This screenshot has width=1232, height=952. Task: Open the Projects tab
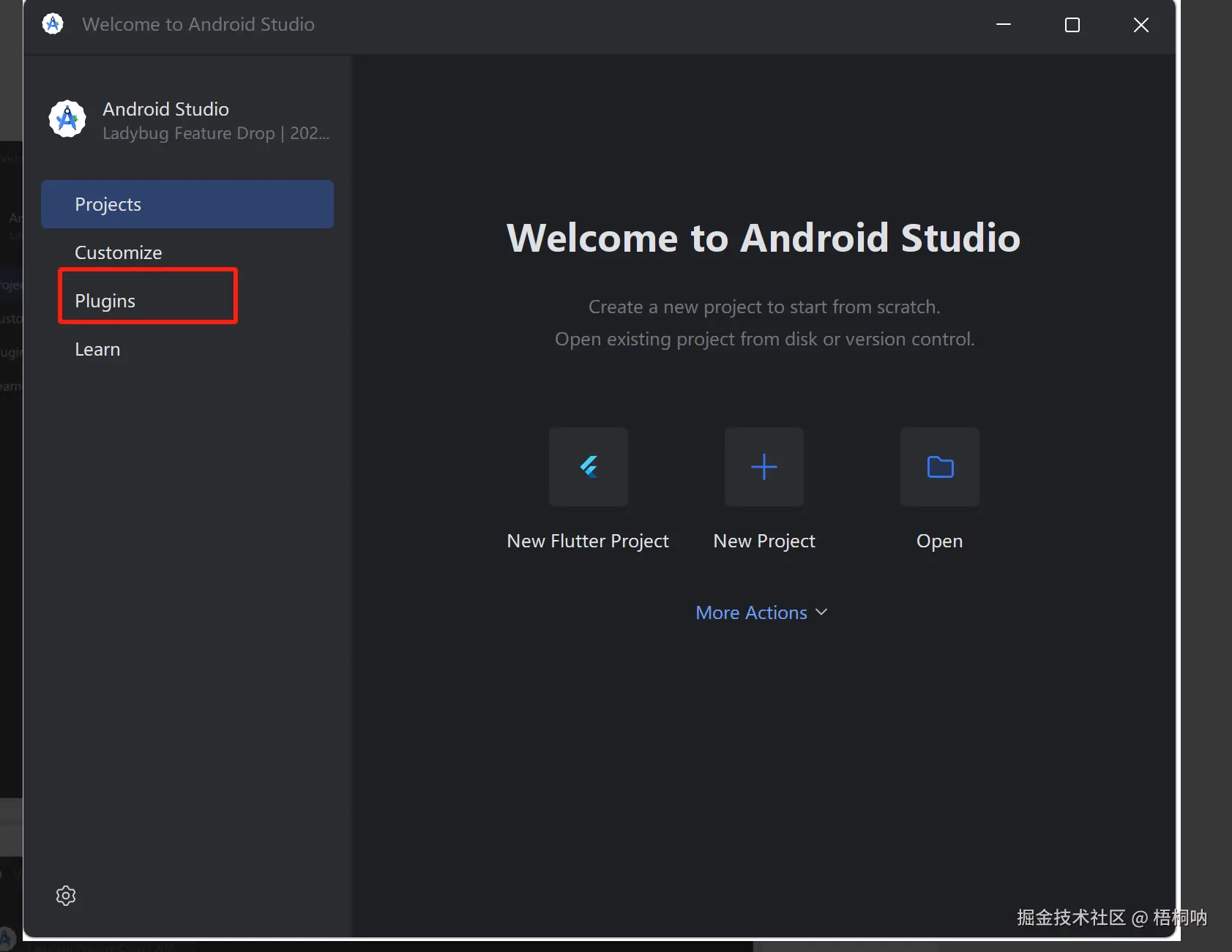(x=187, y=204)
